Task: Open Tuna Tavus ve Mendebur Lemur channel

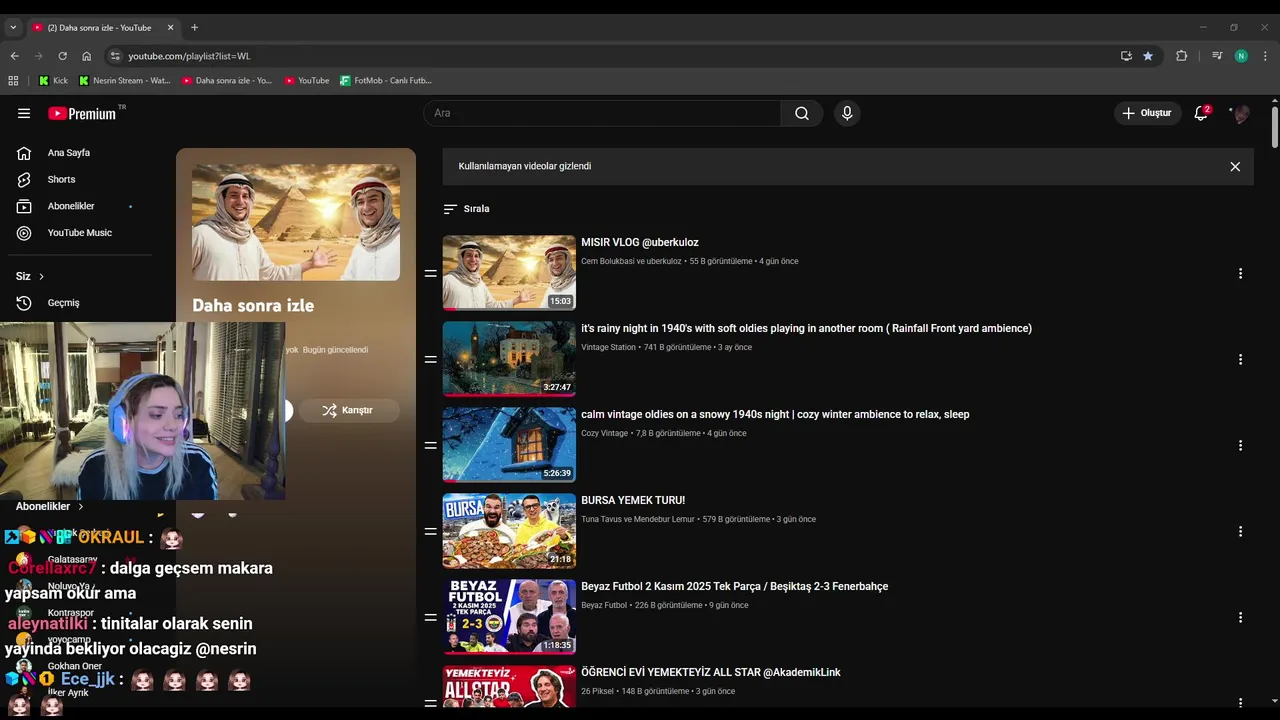Action: [x=638, y=519]
